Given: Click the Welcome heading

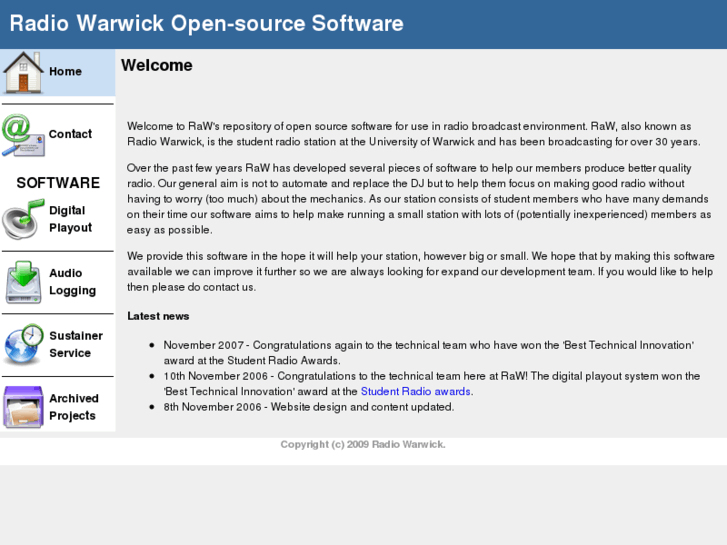Looking at the screenshot, I should click(157, 65).
